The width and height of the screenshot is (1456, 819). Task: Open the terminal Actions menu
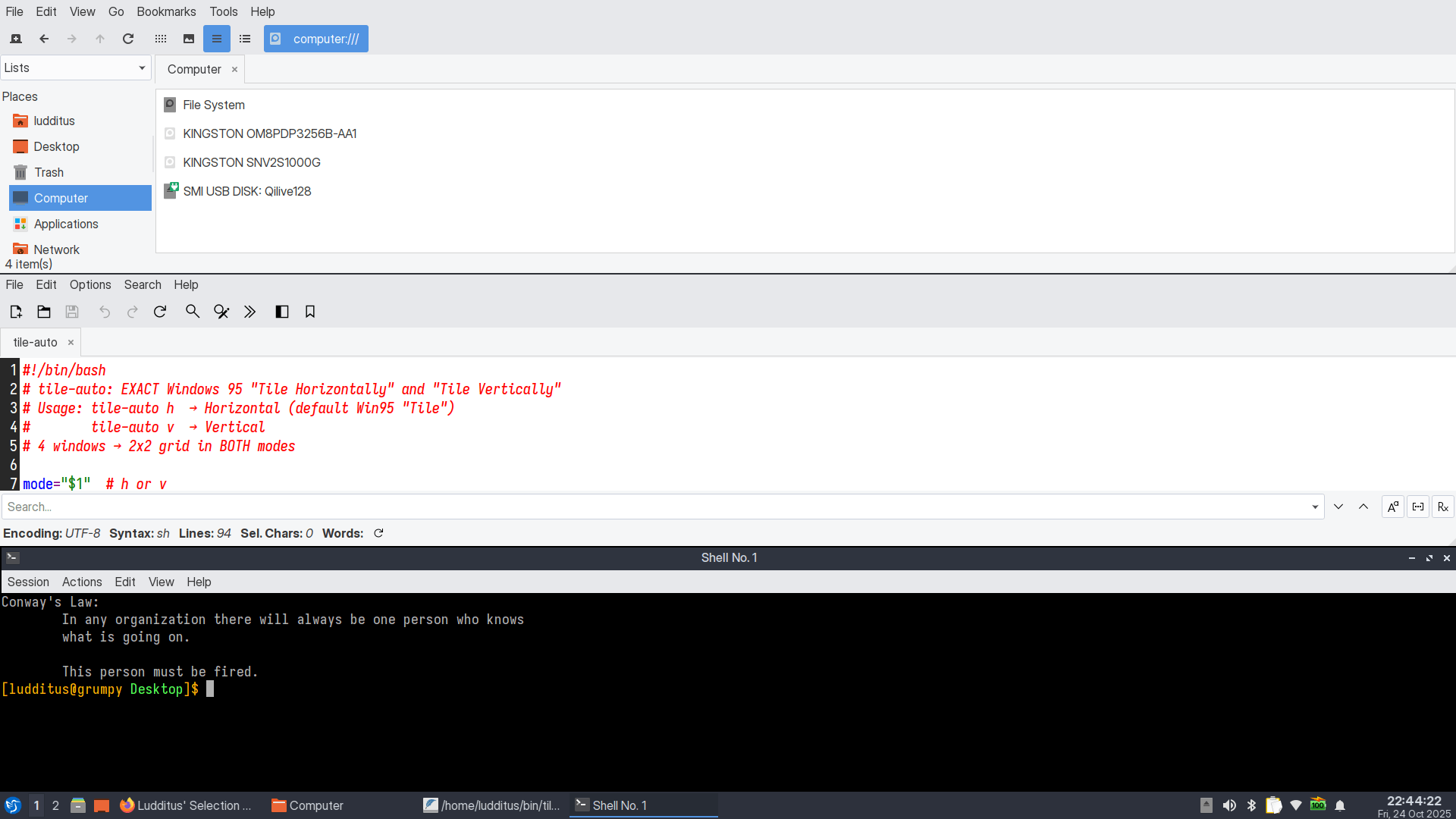coord(82,582)
